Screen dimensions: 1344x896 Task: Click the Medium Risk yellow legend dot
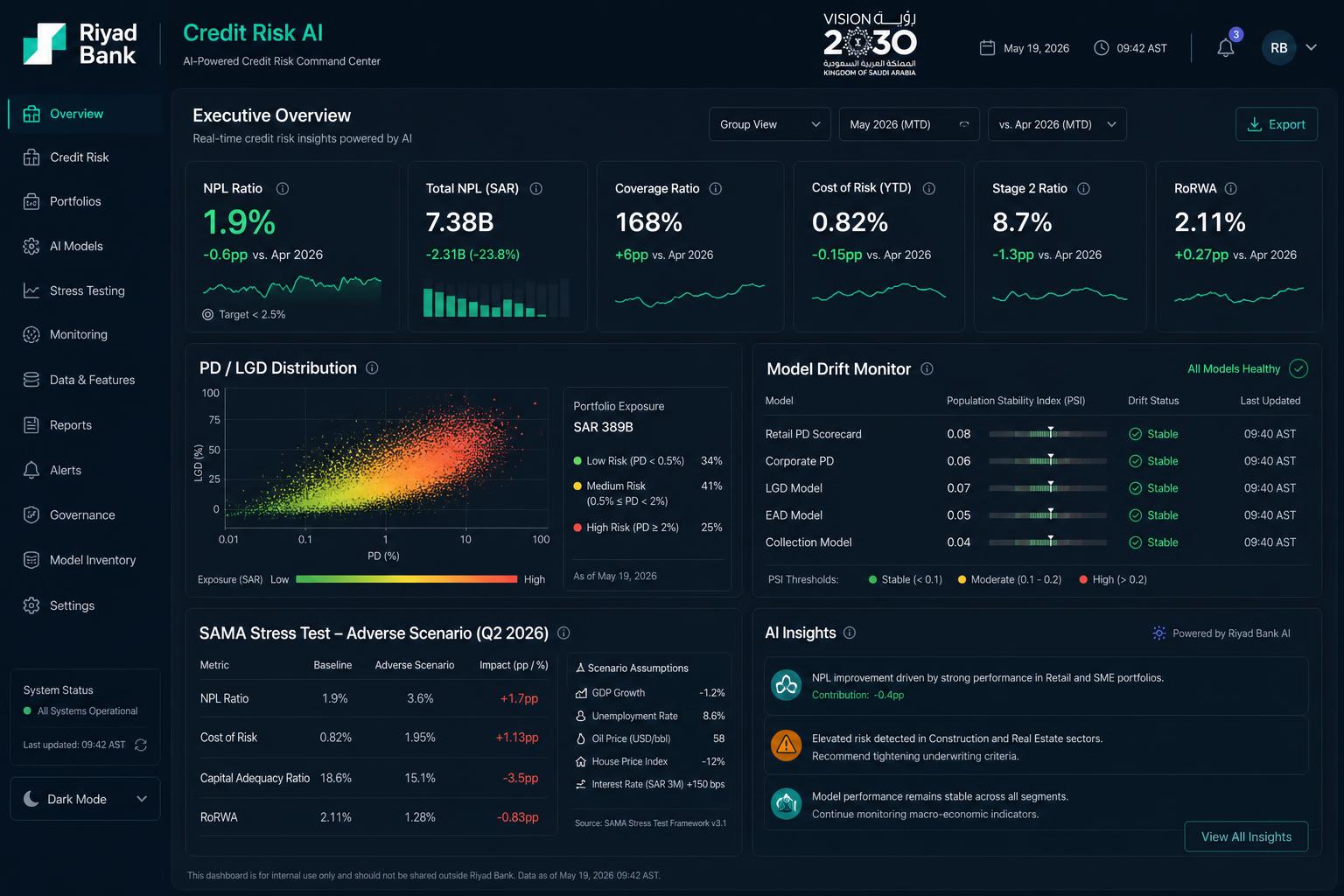coord(577,486)
